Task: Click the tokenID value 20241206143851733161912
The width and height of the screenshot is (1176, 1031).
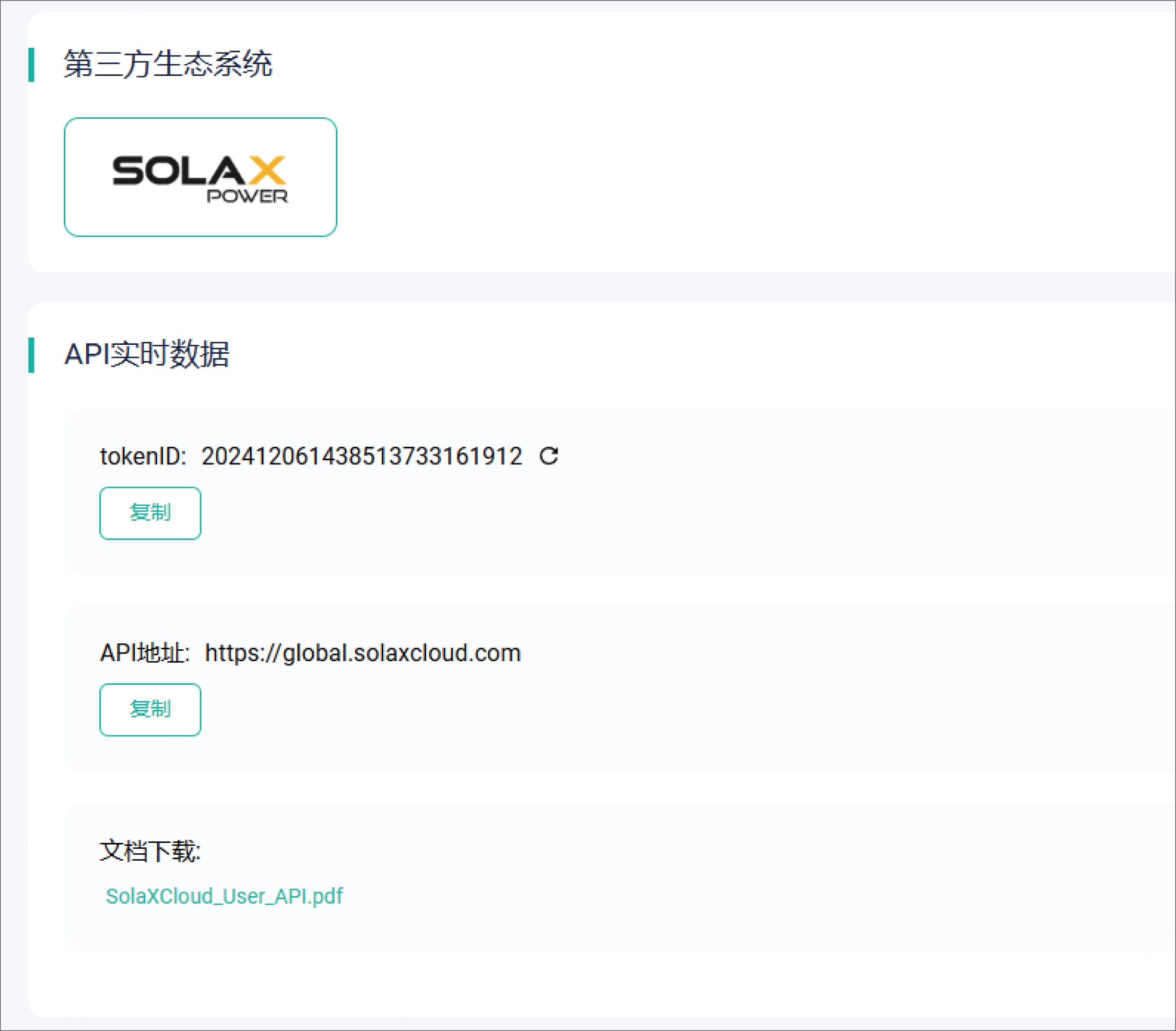Action: tap(362, 456)
